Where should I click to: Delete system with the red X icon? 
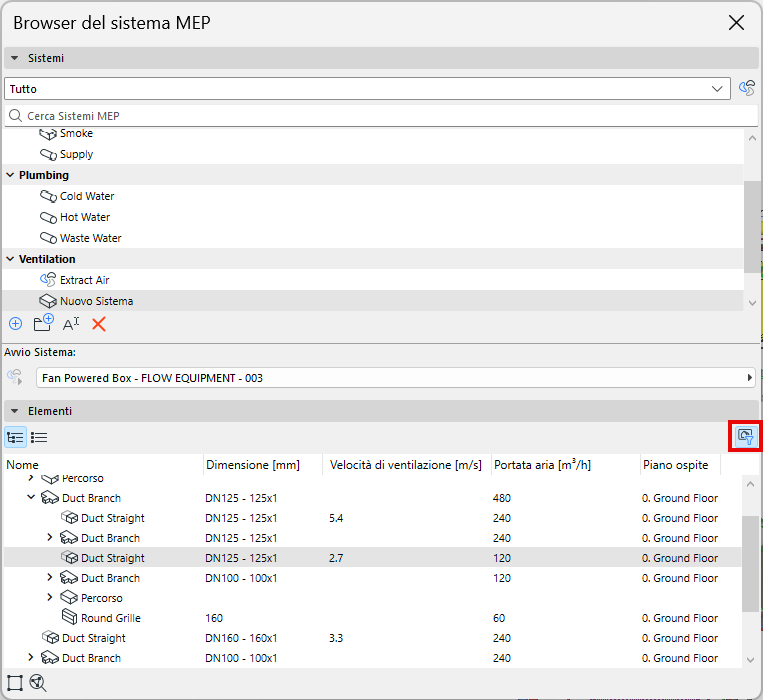click(99, 323)
